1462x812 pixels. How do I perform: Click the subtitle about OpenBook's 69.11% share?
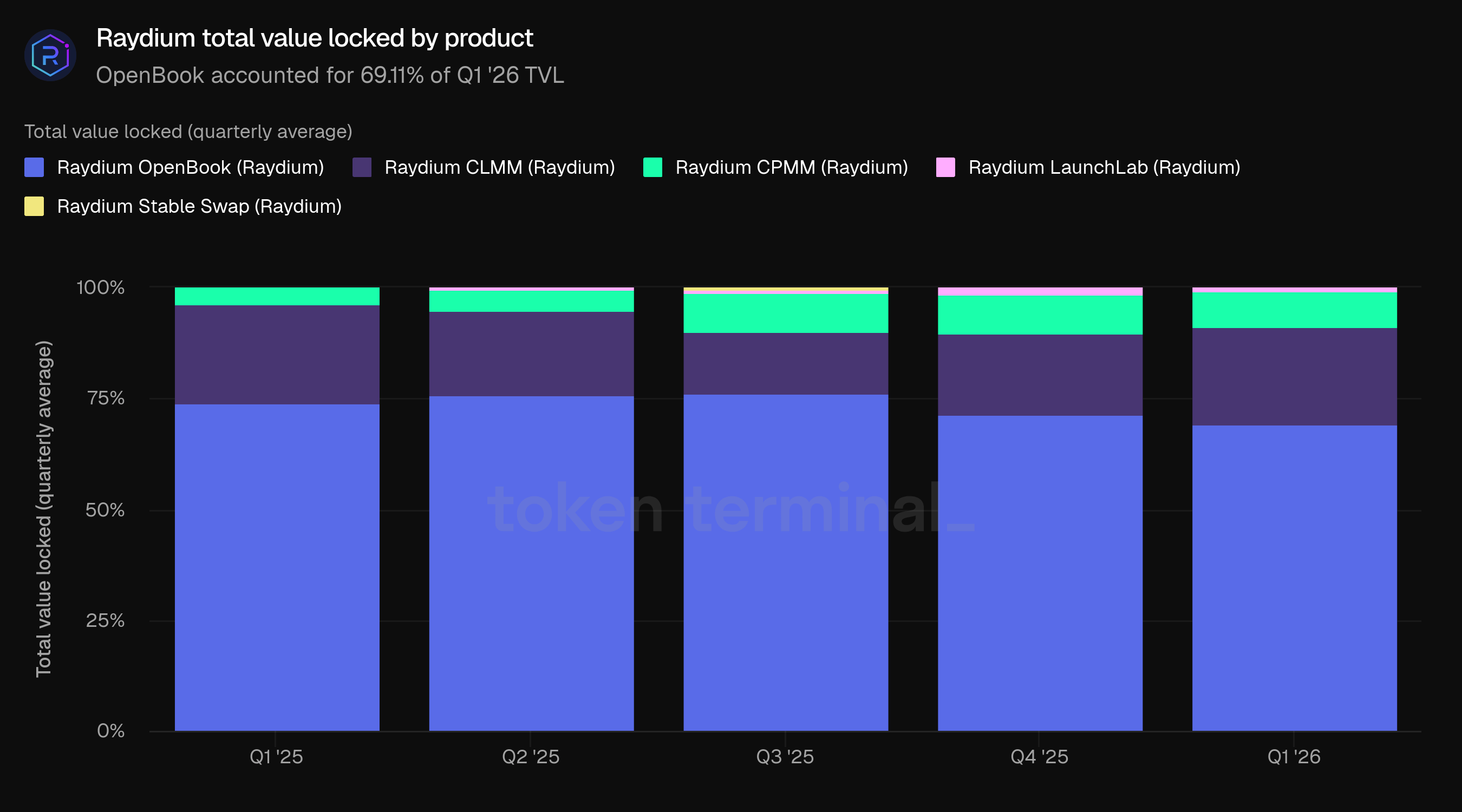330,75
